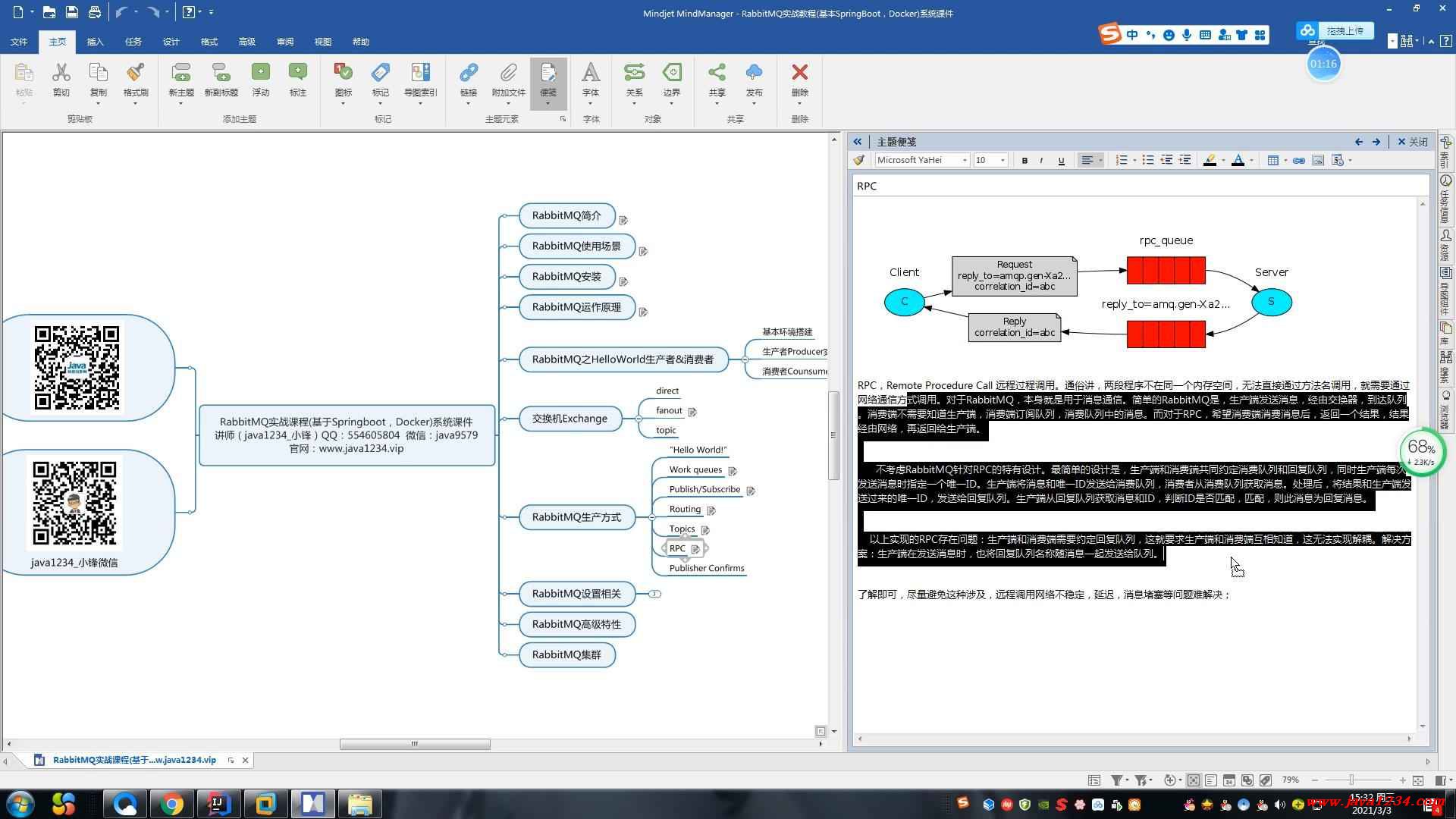
Task: Click the yellow highlight color swatch
Action: (x=1210, y=160)
